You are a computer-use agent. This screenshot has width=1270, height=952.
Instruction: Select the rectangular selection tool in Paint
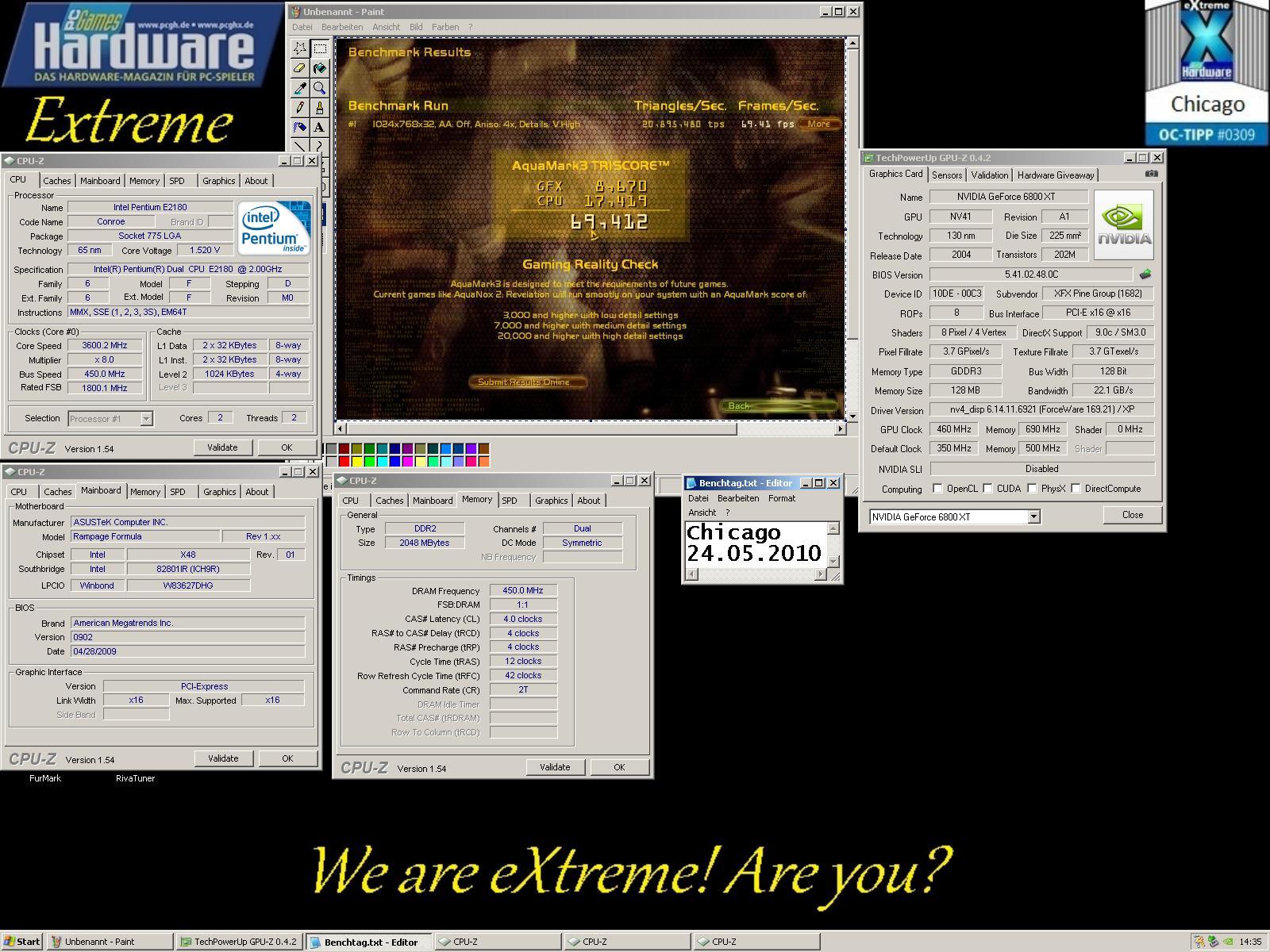(320, 48)
